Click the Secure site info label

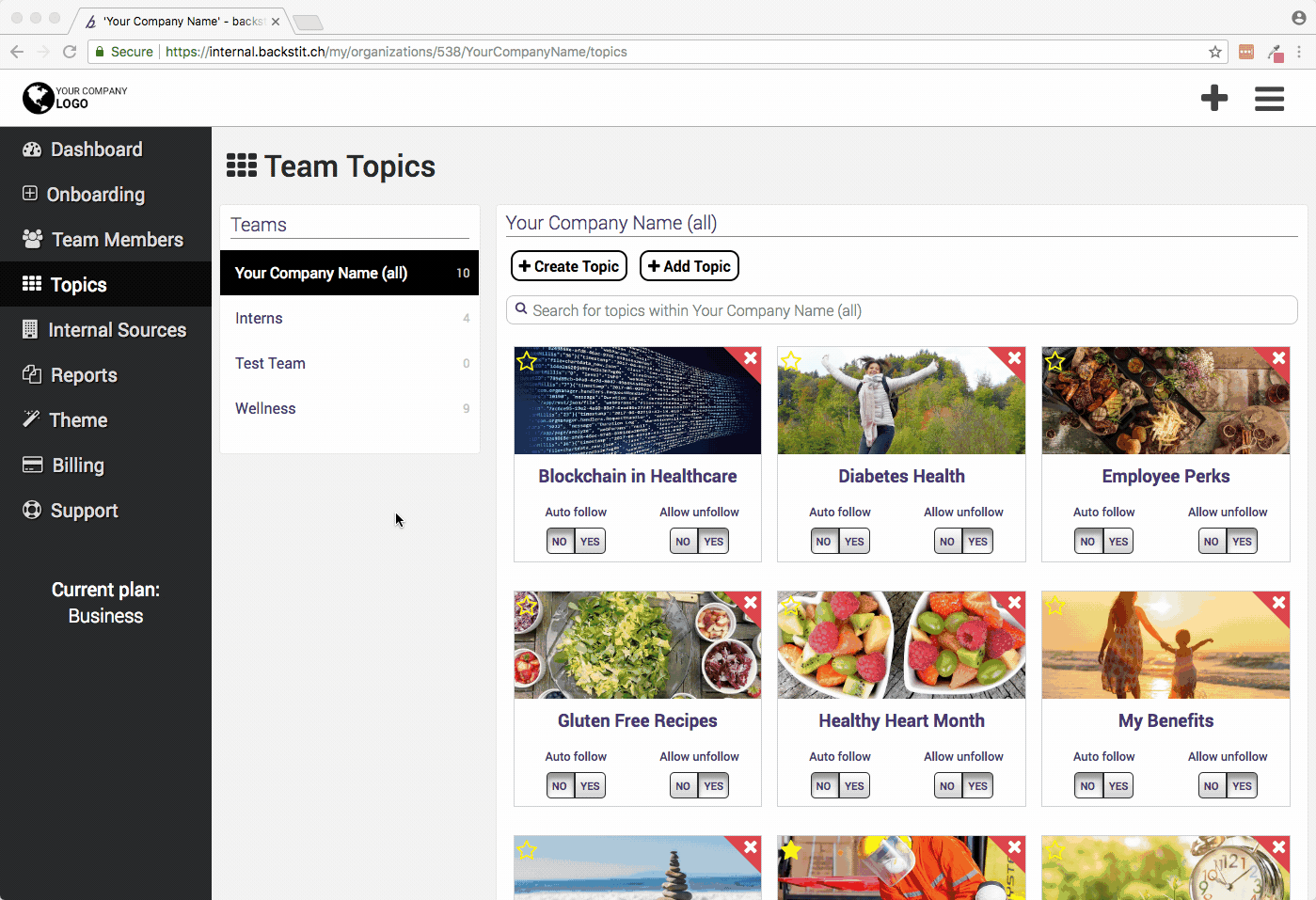[x=124, y=52]
